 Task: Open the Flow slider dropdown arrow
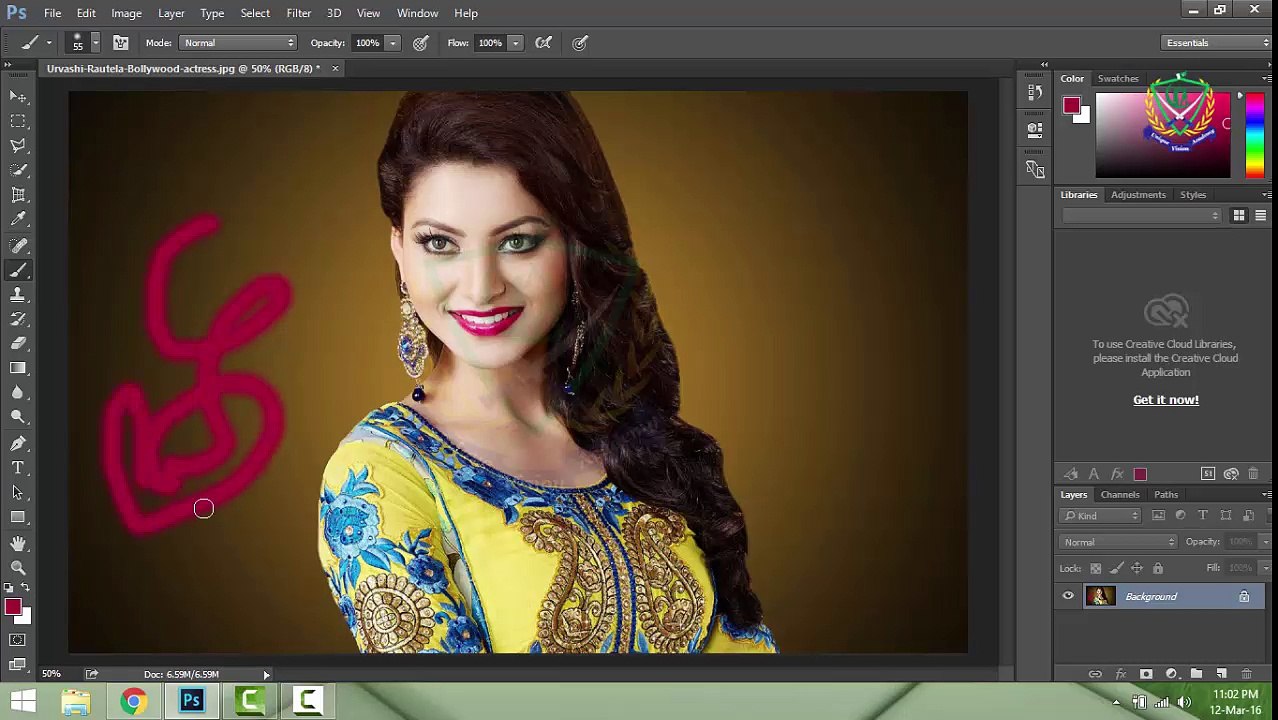tap(515, 43)
